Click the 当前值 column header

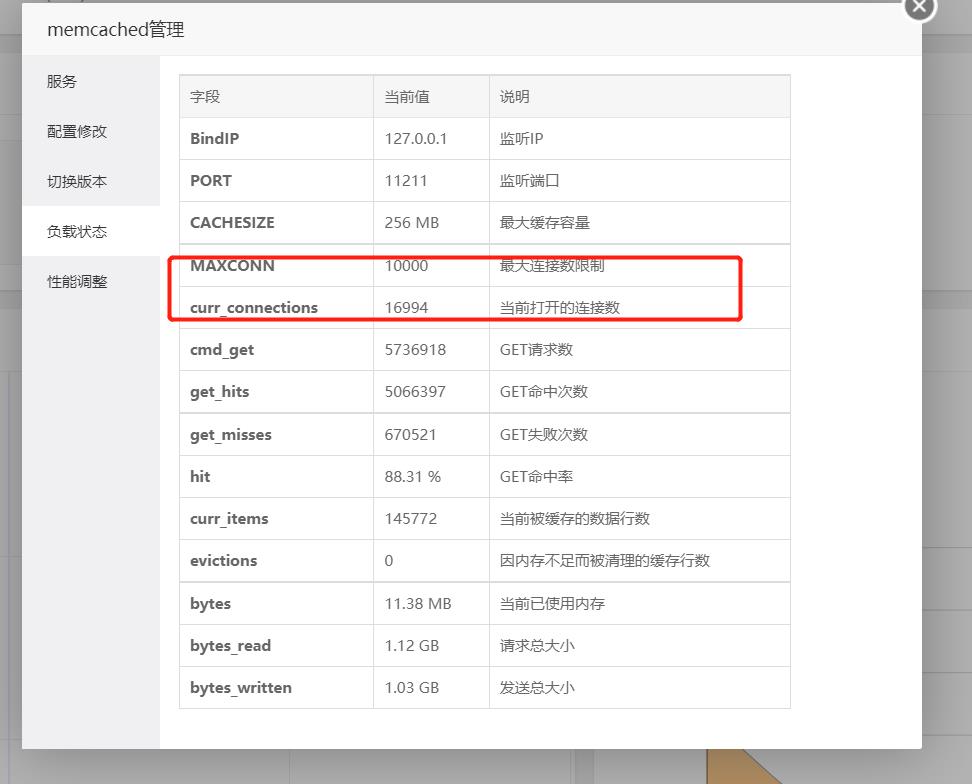[407, 97]
